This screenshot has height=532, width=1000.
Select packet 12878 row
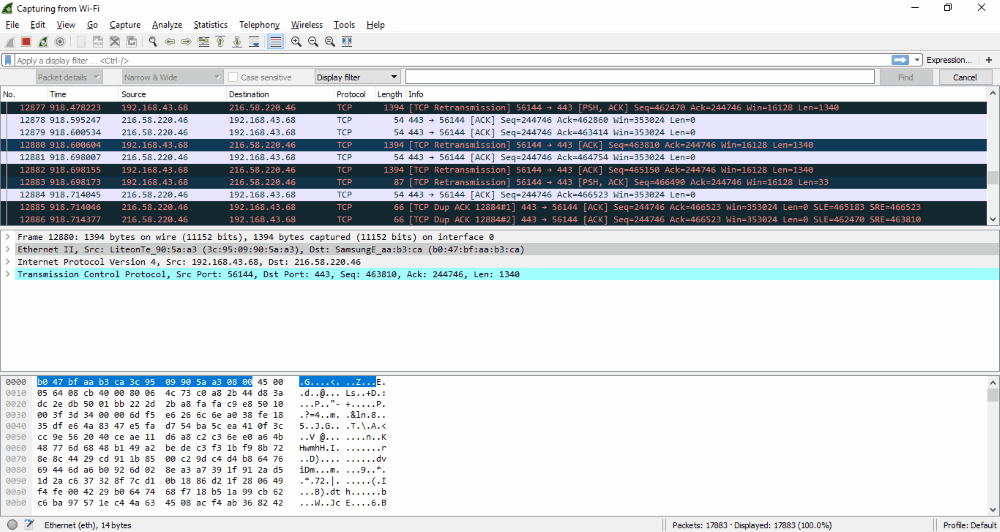click(494, 120)
